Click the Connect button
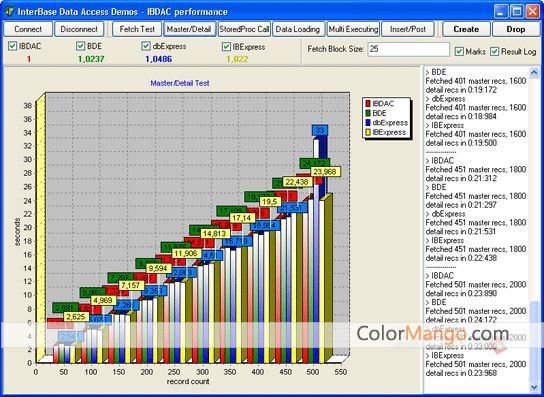Screen dimensions: 544x397 coord(28,29)
